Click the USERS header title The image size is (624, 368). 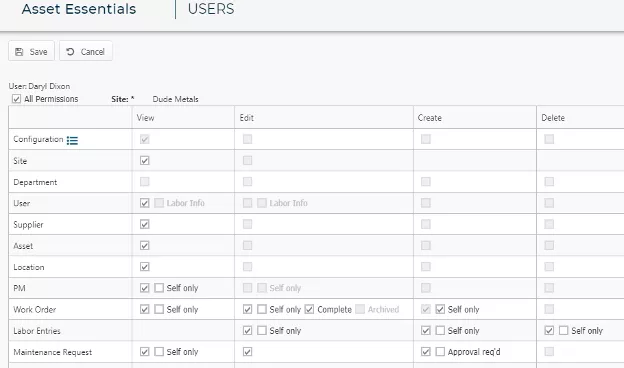(x=211, y=9)
